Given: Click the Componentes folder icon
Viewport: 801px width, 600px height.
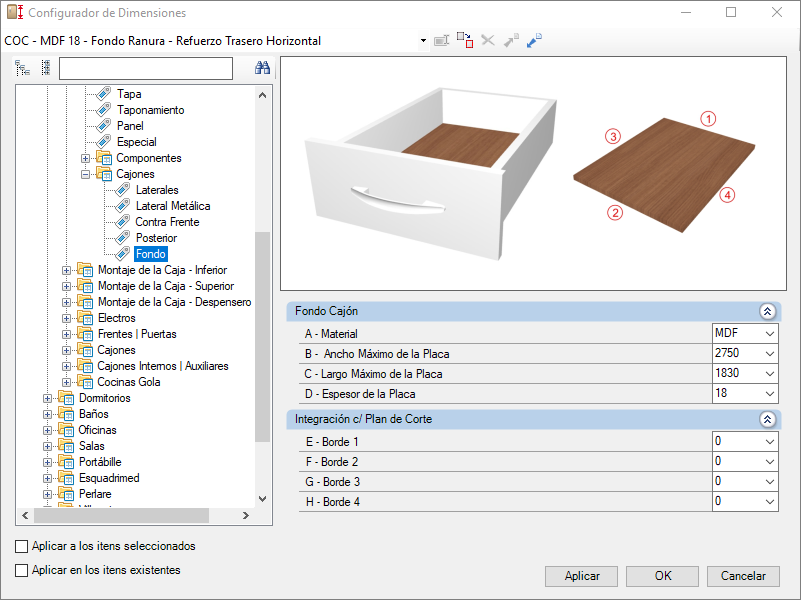Looking at the screenshot, I should click(x=104, y=158).
